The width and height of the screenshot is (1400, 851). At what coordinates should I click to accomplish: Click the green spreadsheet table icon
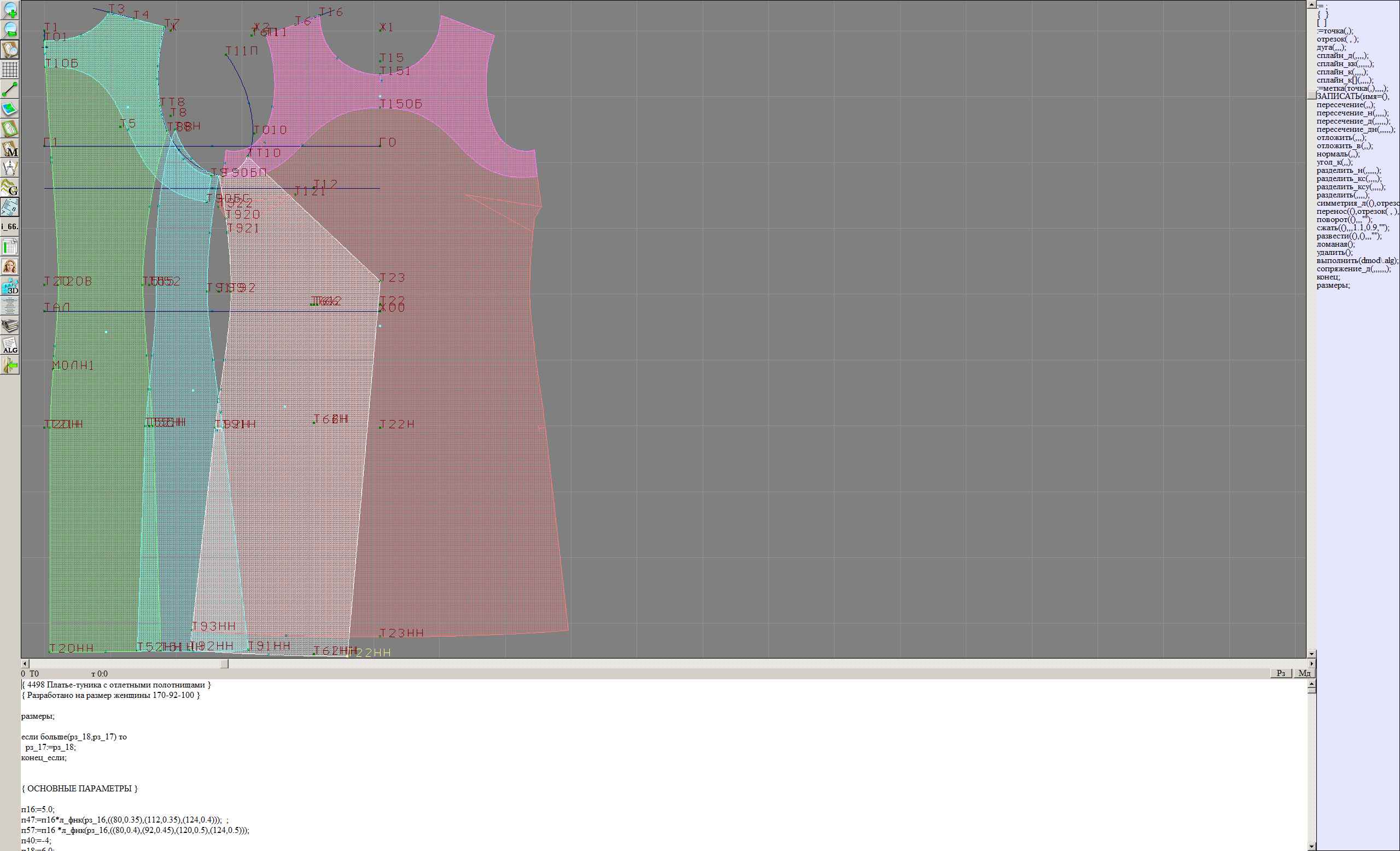10,247
